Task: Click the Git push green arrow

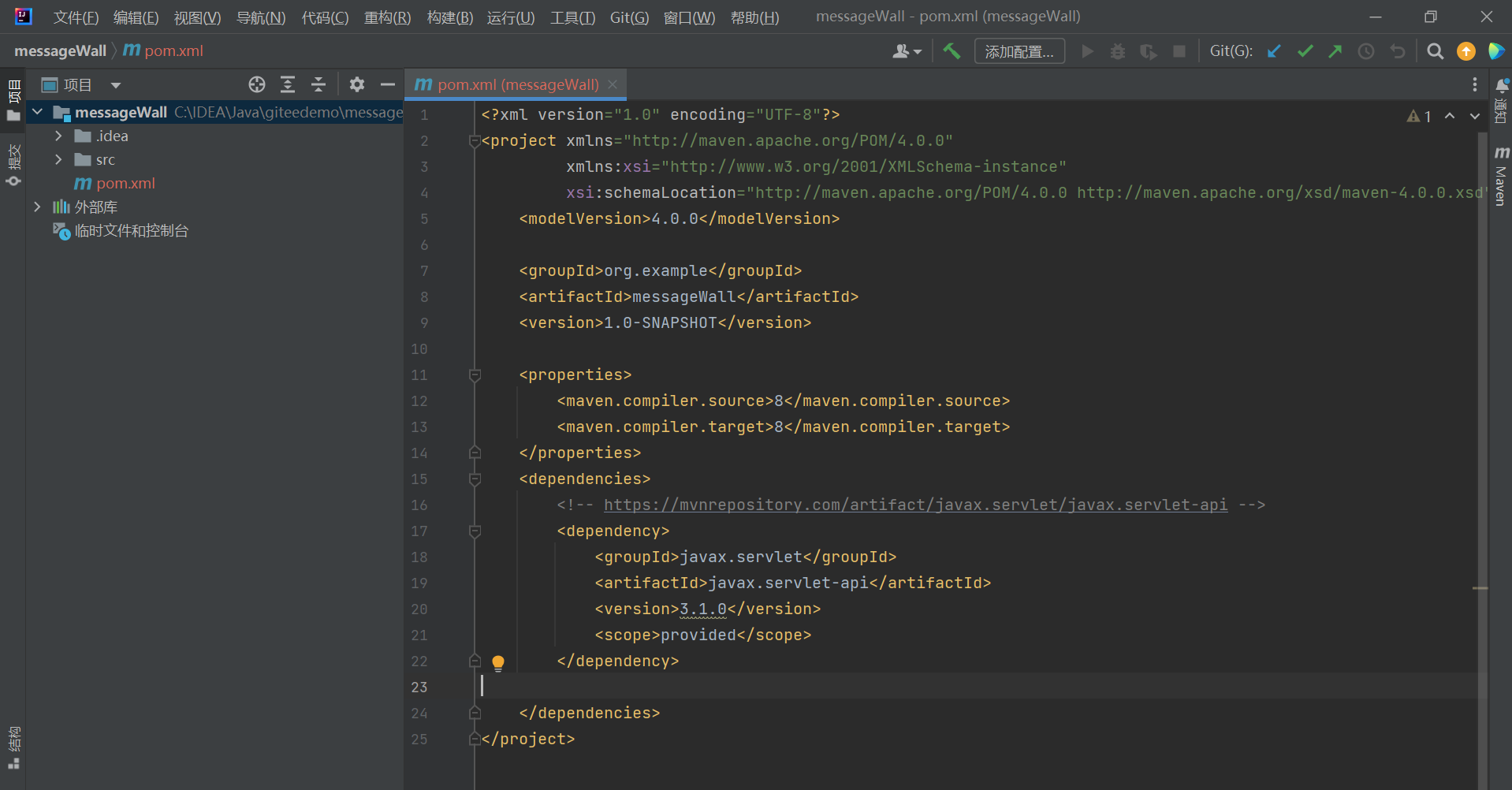Action: click(1335, 51)
